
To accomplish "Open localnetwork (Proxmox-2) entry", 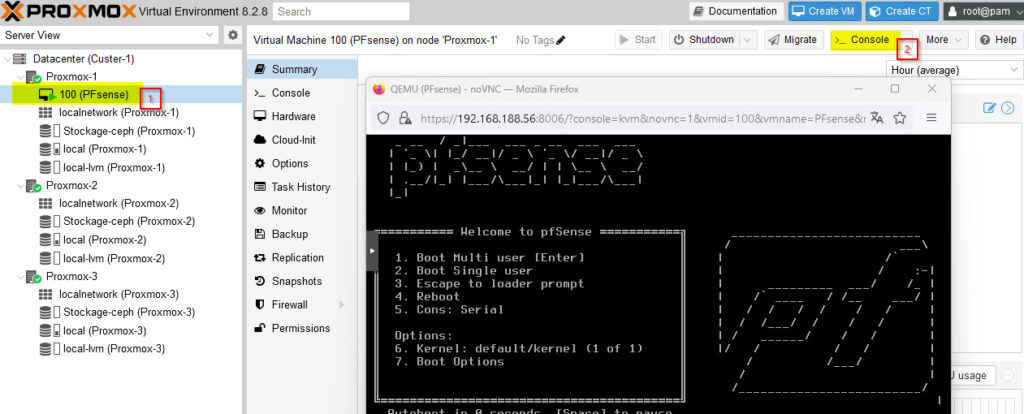I will point(118,203).
